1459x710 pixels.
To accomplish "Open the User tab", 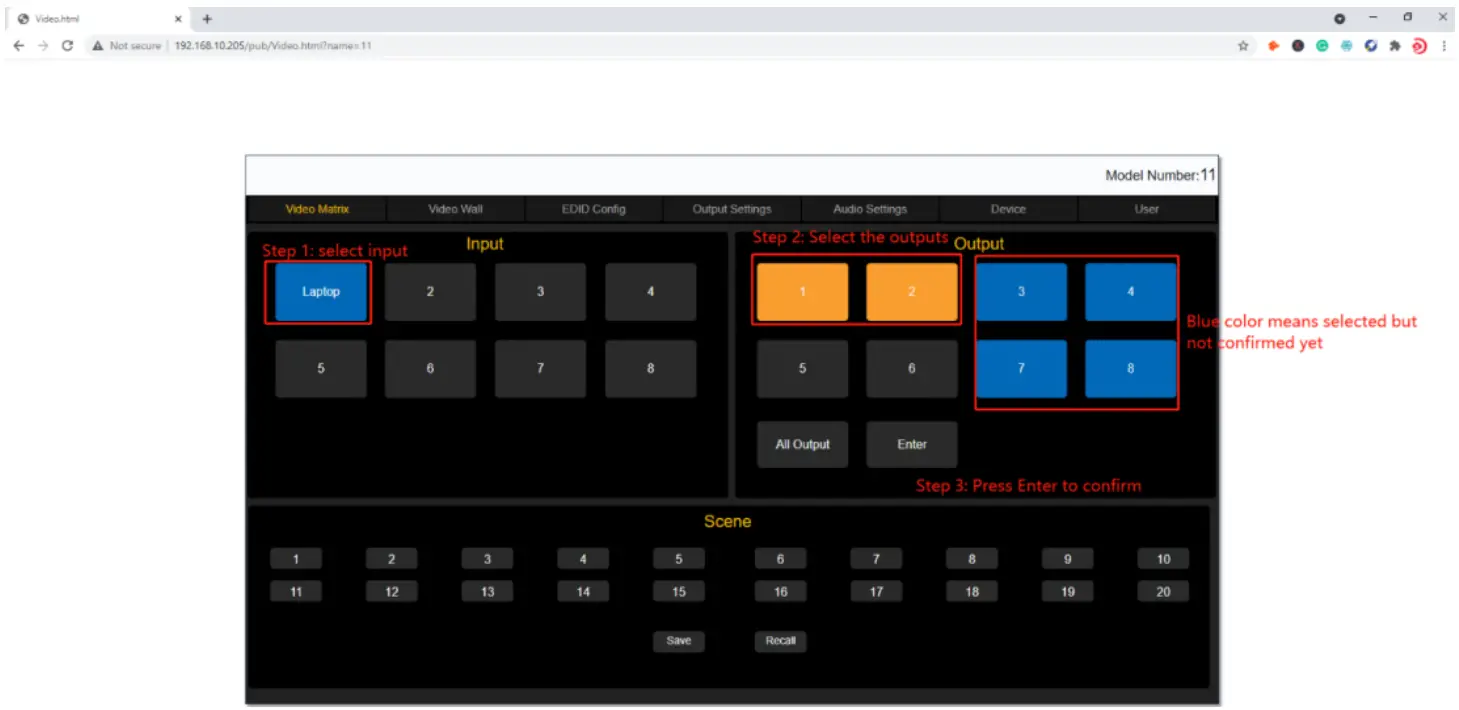I will (1146, 209).
